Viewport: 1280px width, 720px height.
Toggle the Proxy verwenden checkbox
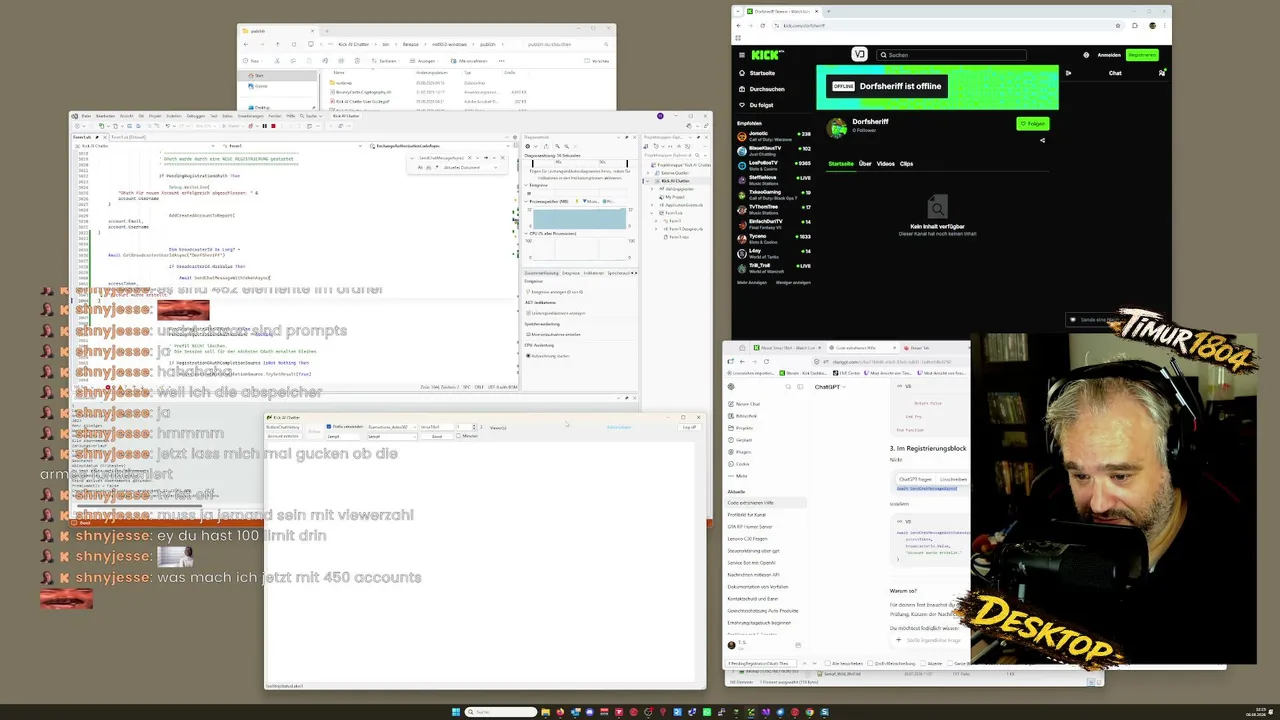(329, 427)
